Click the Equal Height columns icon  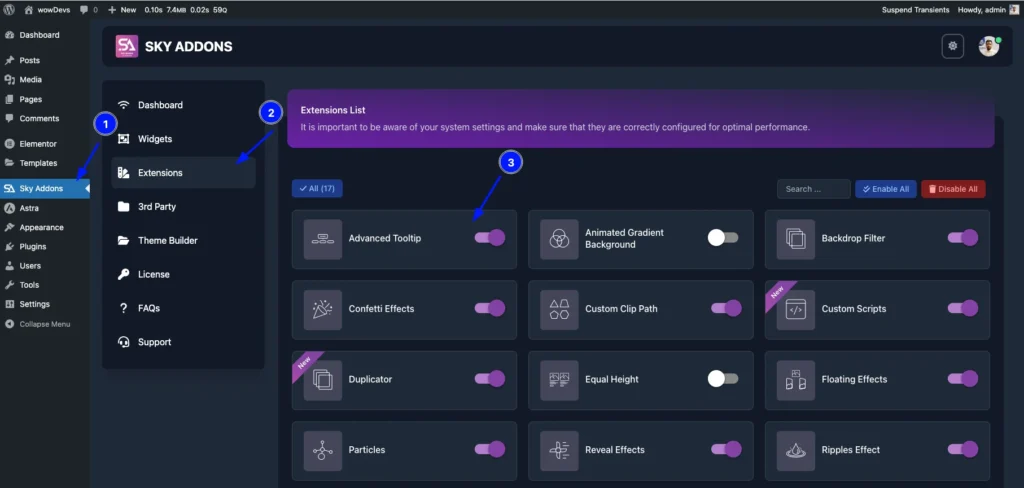(559, 380)
